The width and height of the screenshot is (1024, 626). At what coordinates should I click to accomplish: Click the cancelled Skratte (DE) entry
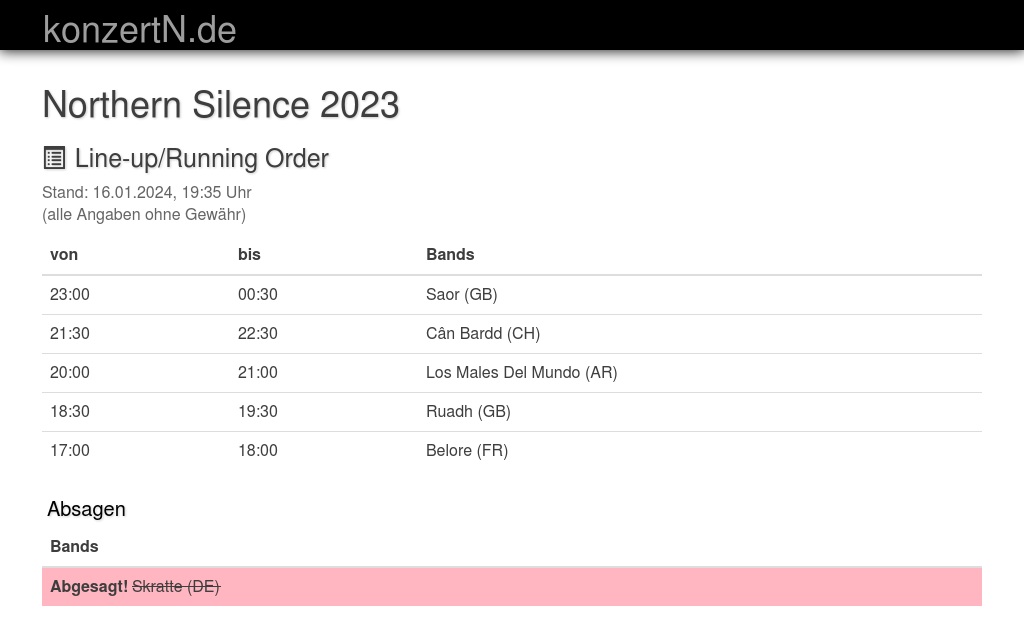176,586
